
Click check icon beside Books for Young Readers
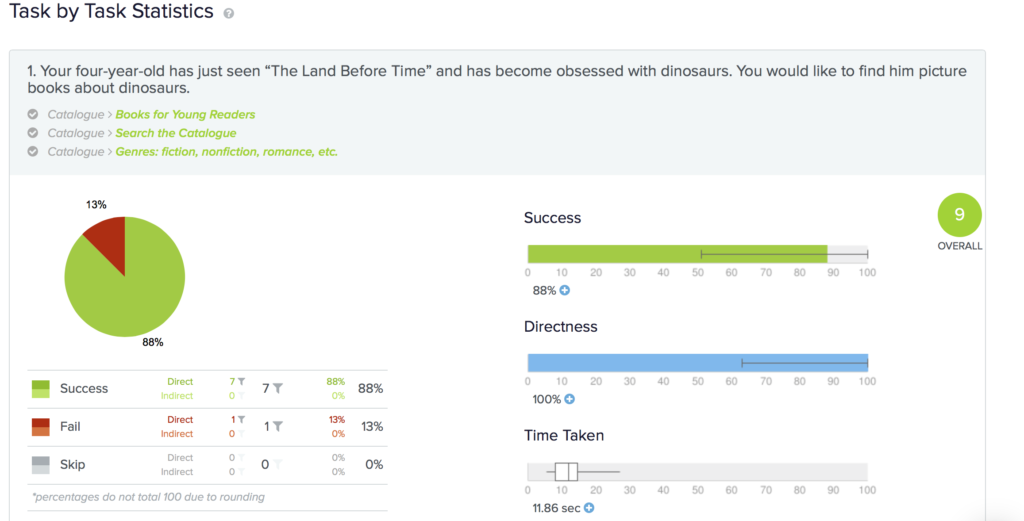33,114
